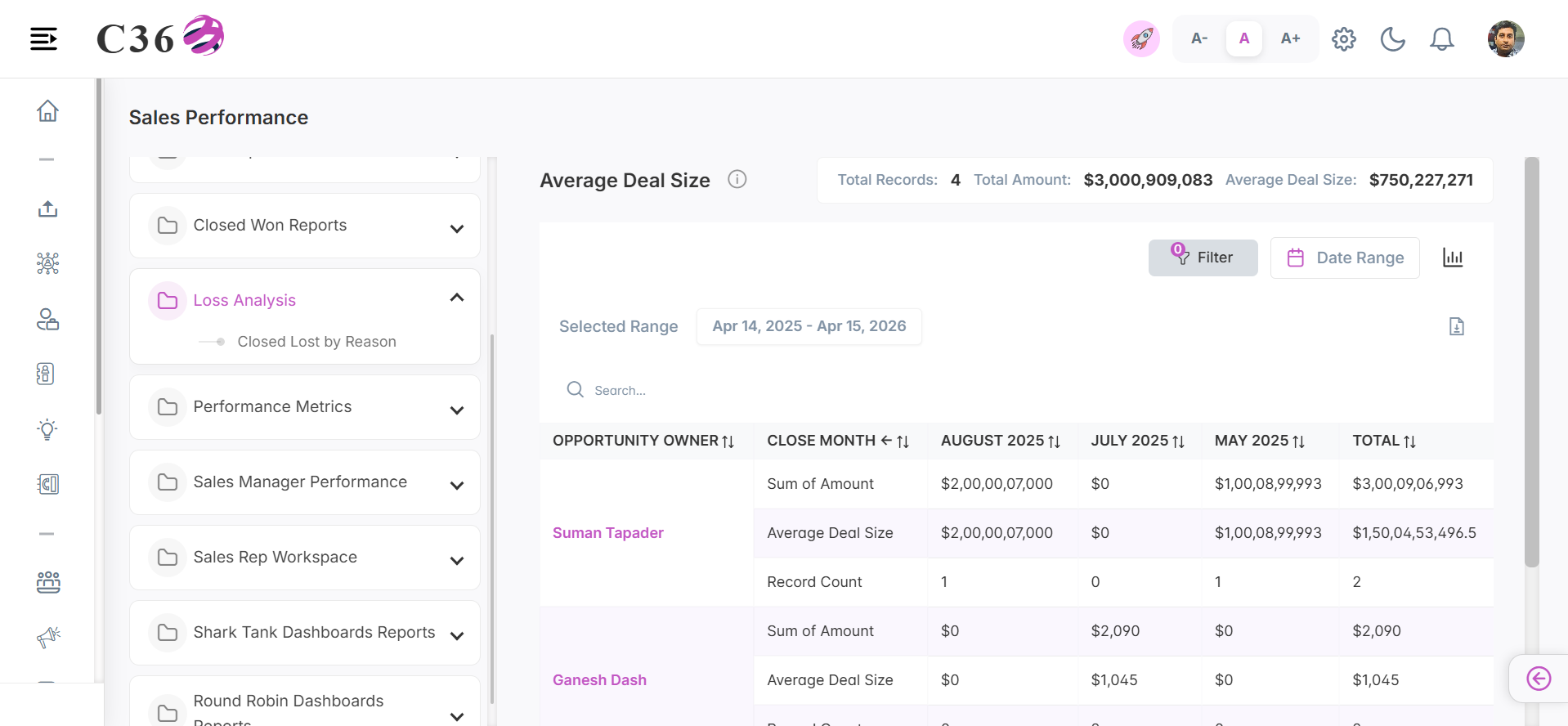The image size is (1568, 726).
Task: Click Ganesh's $1,045 July average cell
Action: pyautogui.click(x=1113, y=680)
